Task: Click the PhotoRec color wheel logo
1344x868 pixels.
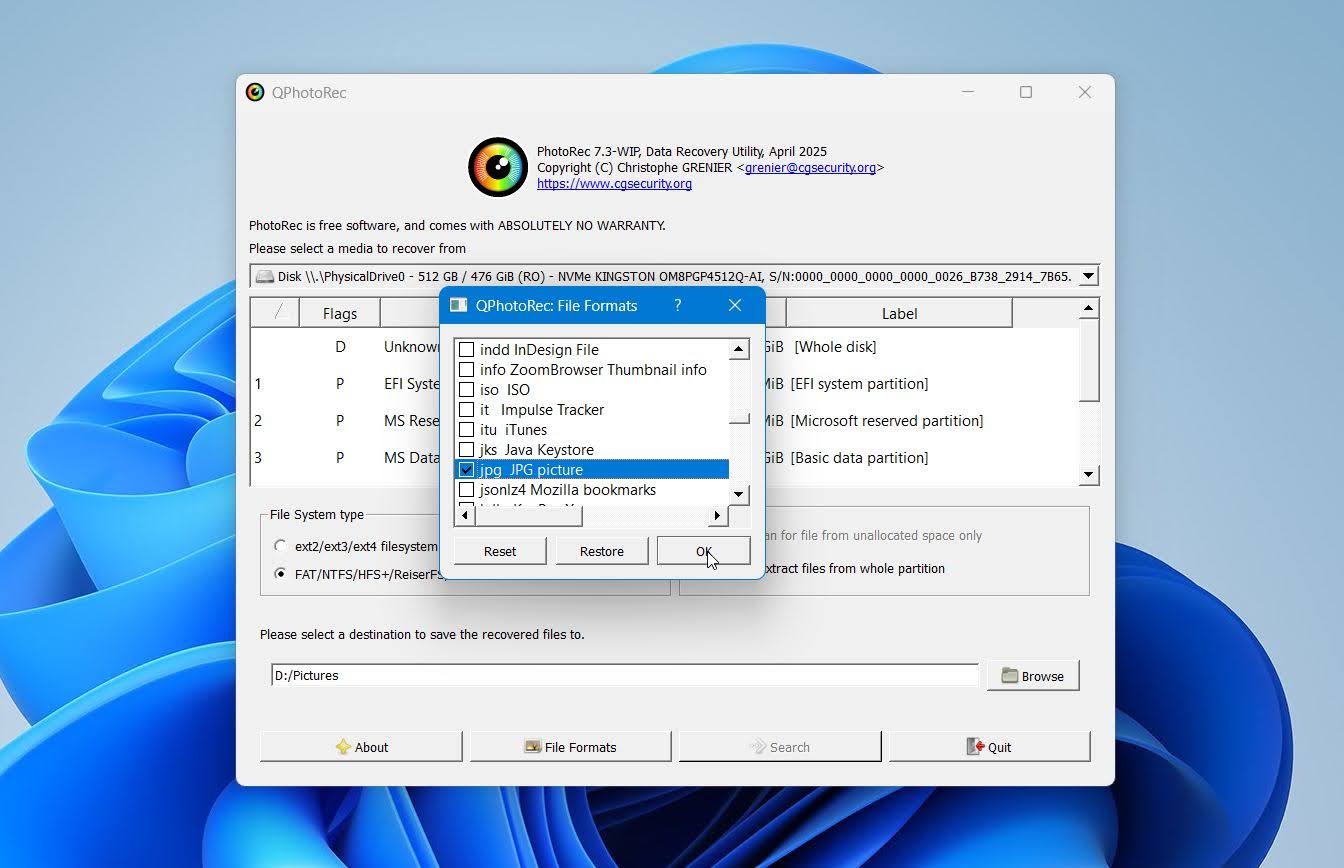Action: (497, 167)
